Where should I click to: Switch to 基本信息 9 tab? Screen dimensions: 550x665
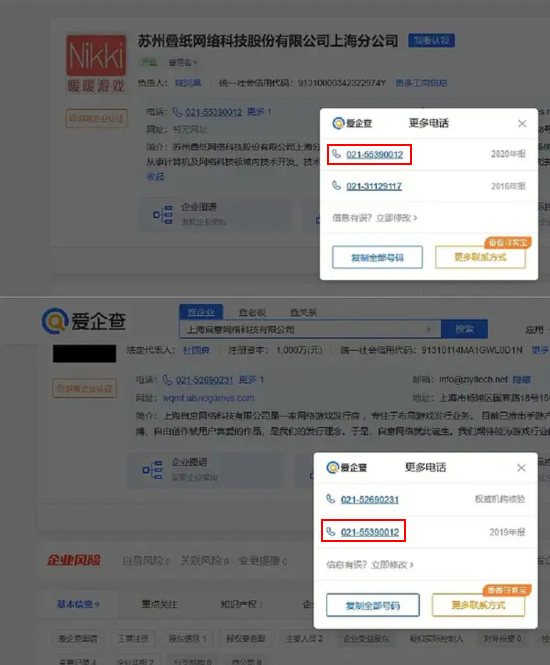click(x=78, y=604)
